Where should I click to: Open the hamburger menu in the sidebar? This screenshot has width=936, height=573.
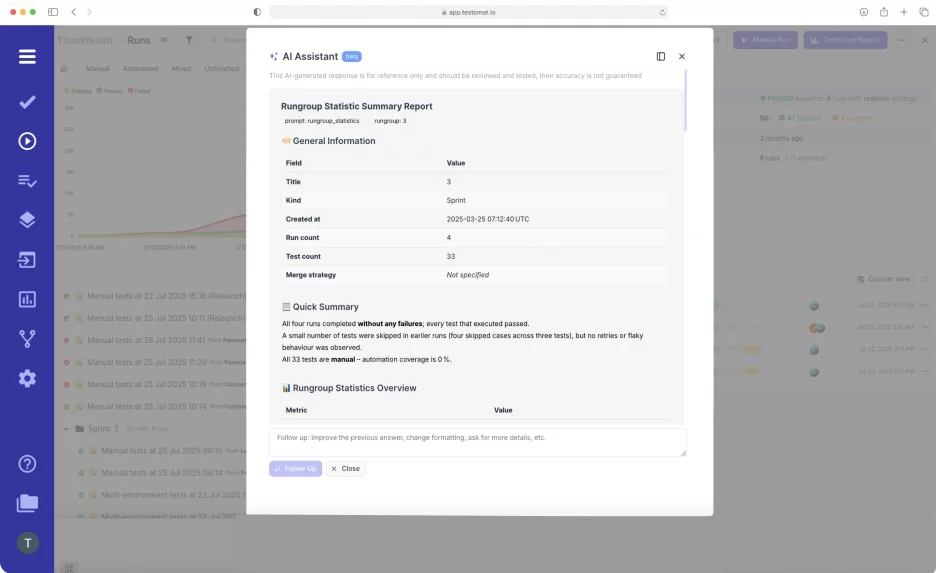point(27,57)
